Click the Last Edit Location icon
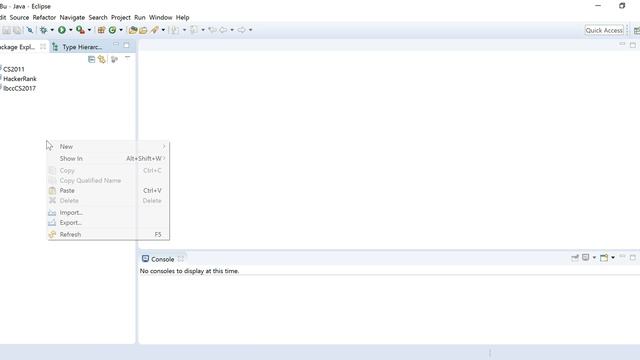The image size is (640, 360). (x=212, y=30)
